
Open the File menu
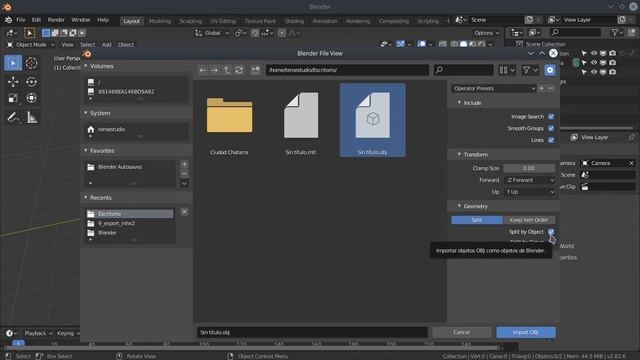point(21,20)
